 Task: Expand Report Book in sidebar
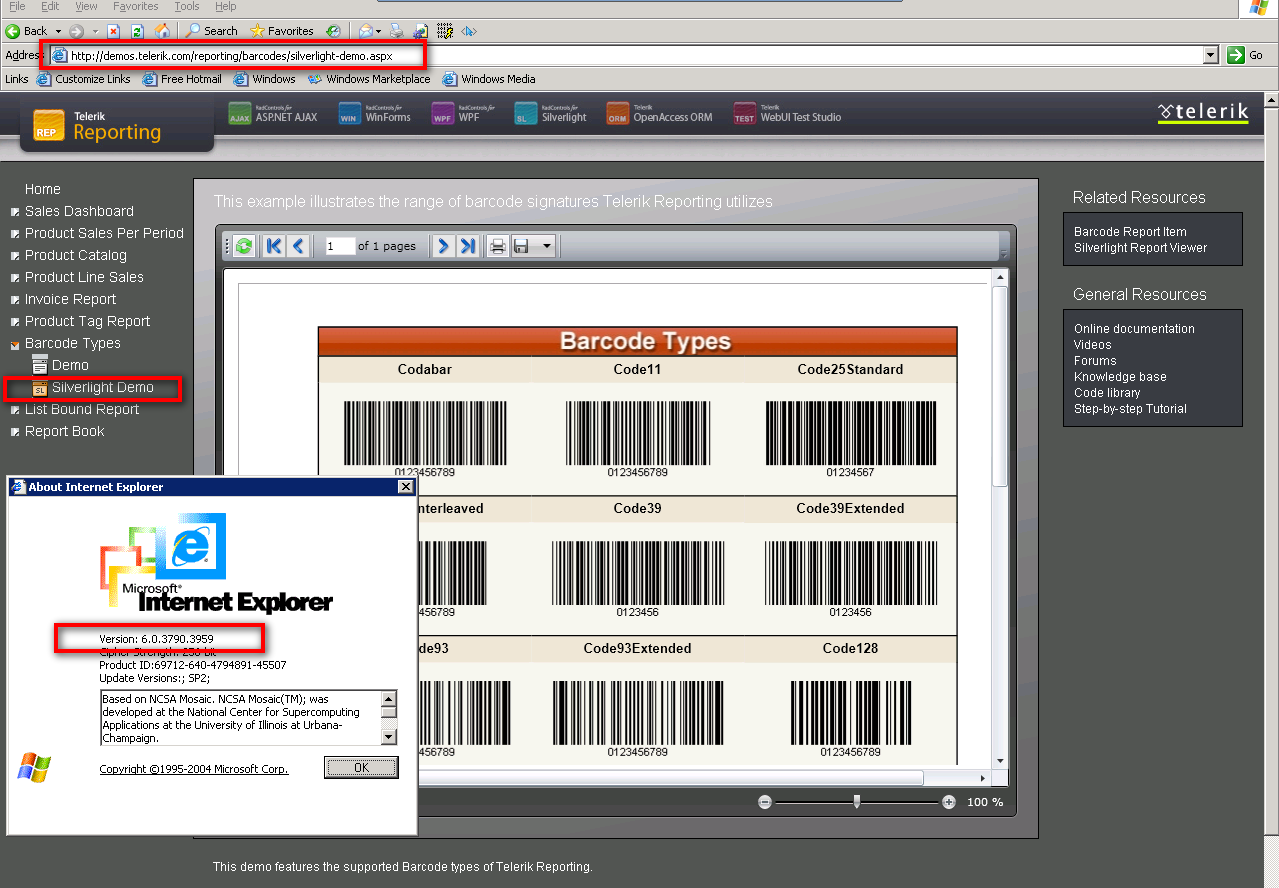click(x=14, y=432)
